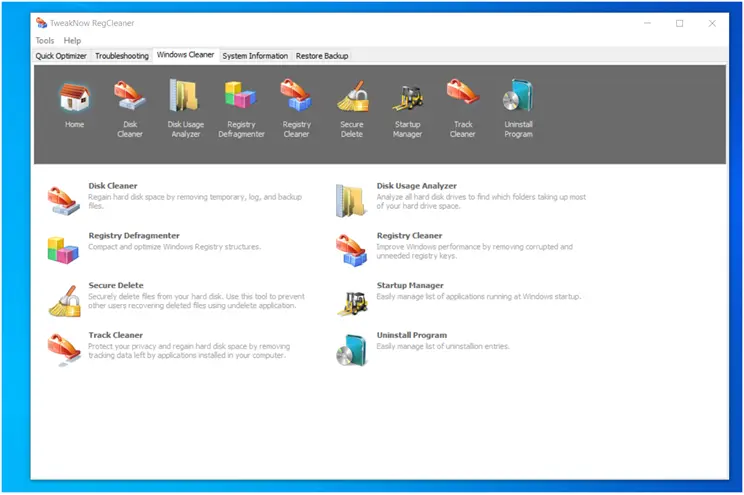The width and height of the screenshot is (744, 495).
Task: Click the Disk Cleaner icon in the main list
Action: pos(64,201)
